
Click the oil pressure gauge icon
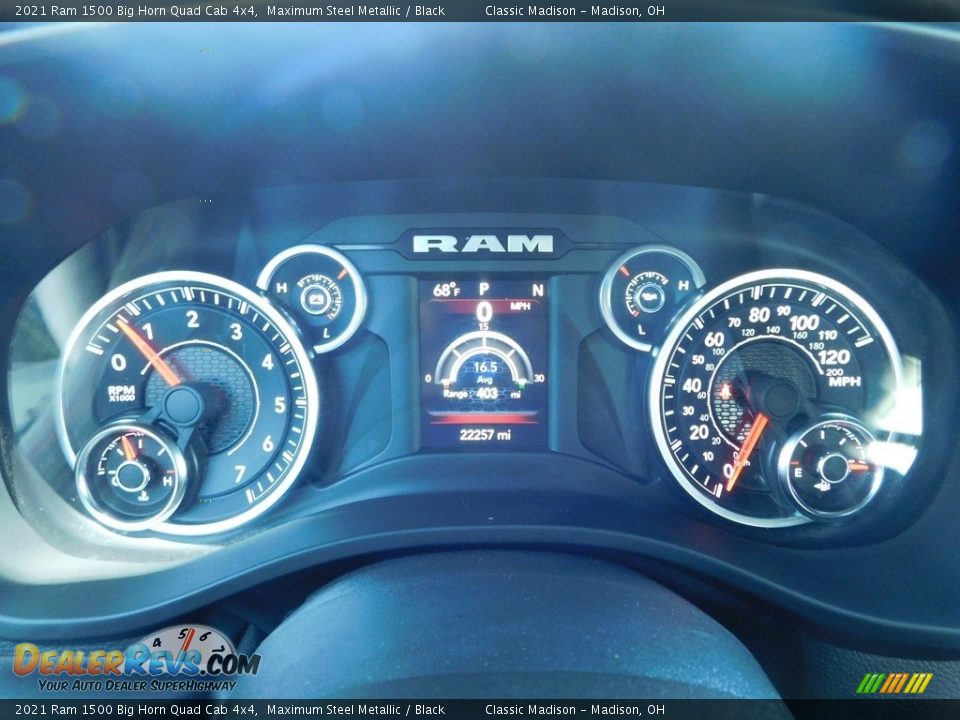pyautogui.click(x=650, y=296)
